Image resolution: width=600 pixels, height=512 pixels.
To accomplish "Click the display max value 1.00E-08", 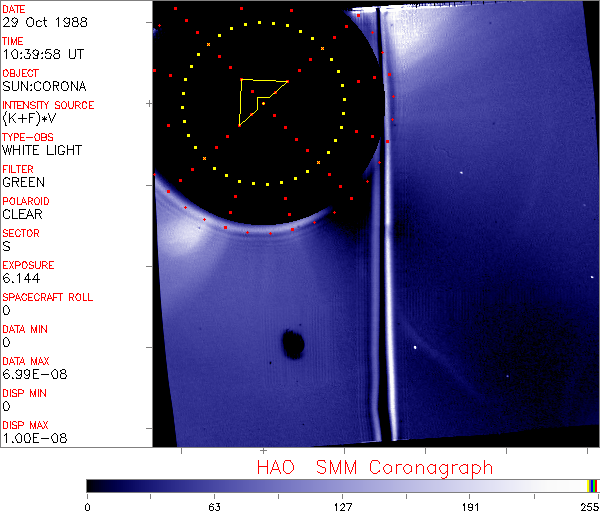I will (x=28, y=438).
